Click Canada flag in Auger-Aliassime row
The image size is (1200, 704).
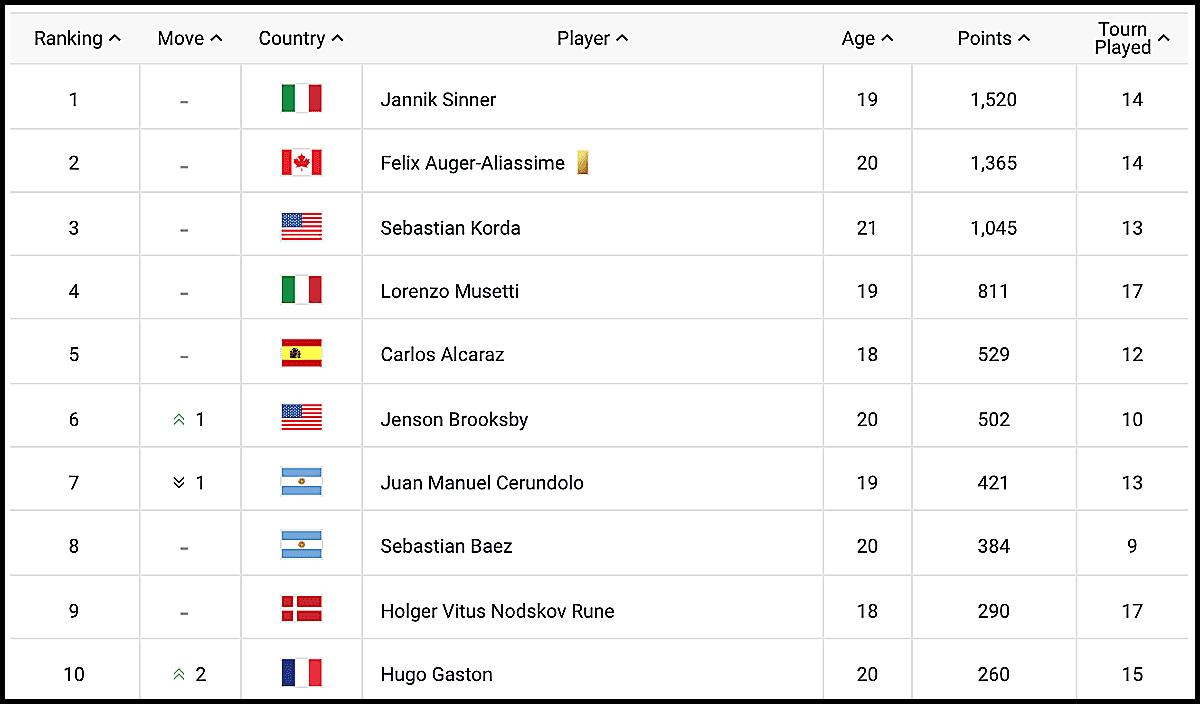pyautogui.click(x=301, y=162)
